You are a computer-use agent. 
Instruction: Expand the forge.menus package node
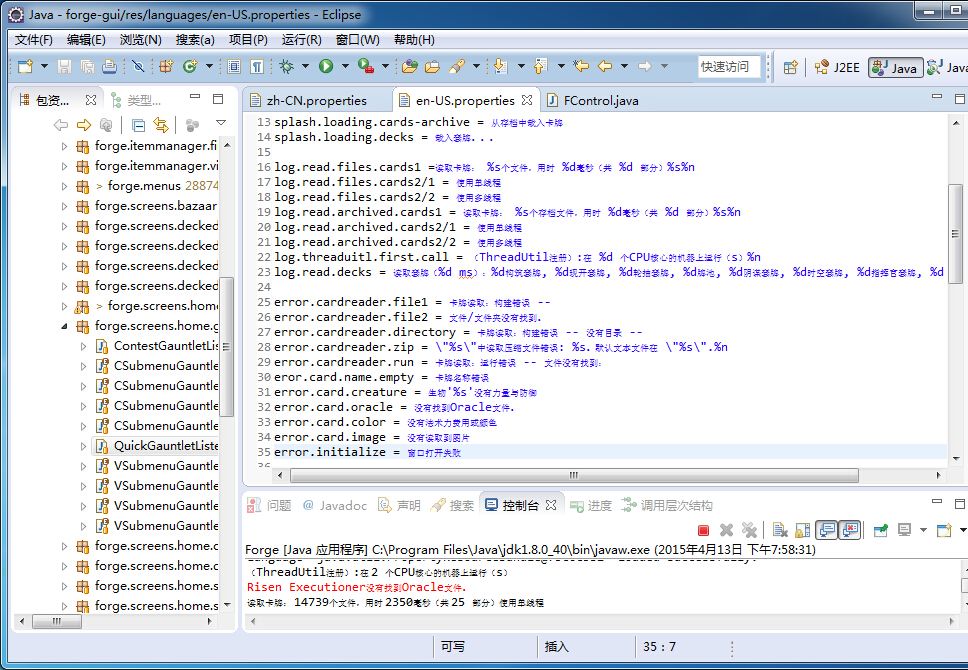(x=65, y=186)
